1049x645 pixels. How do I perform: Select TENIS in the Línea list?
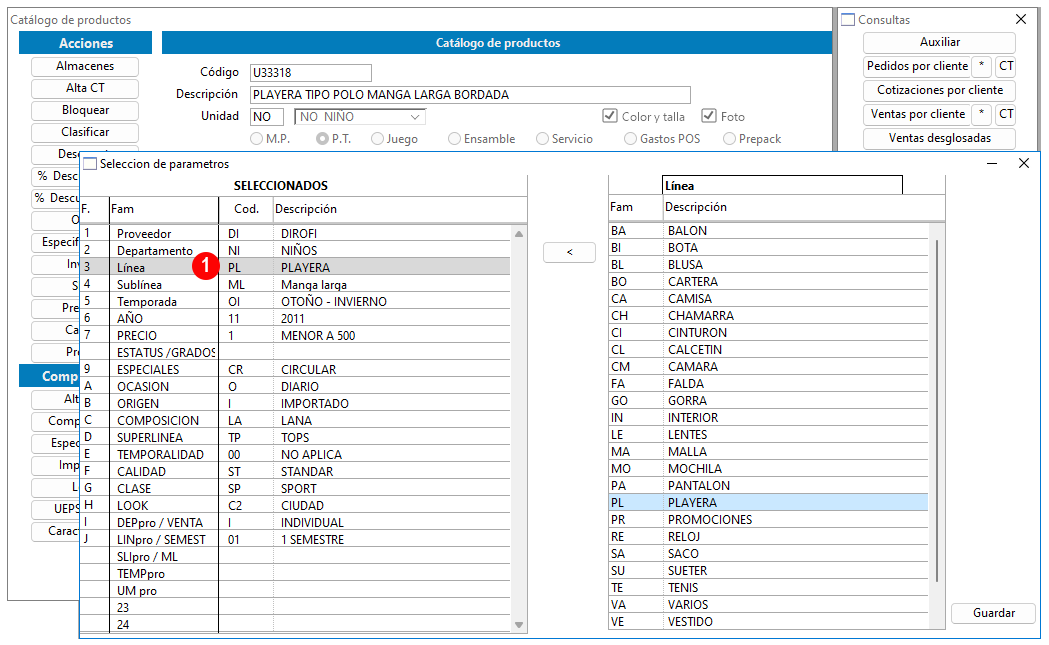(768, 587)
